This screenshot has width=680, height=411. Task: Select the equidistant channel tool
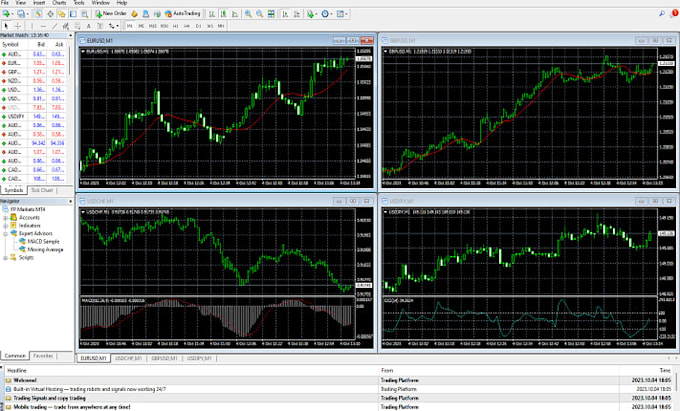click(x=66, y=26)
